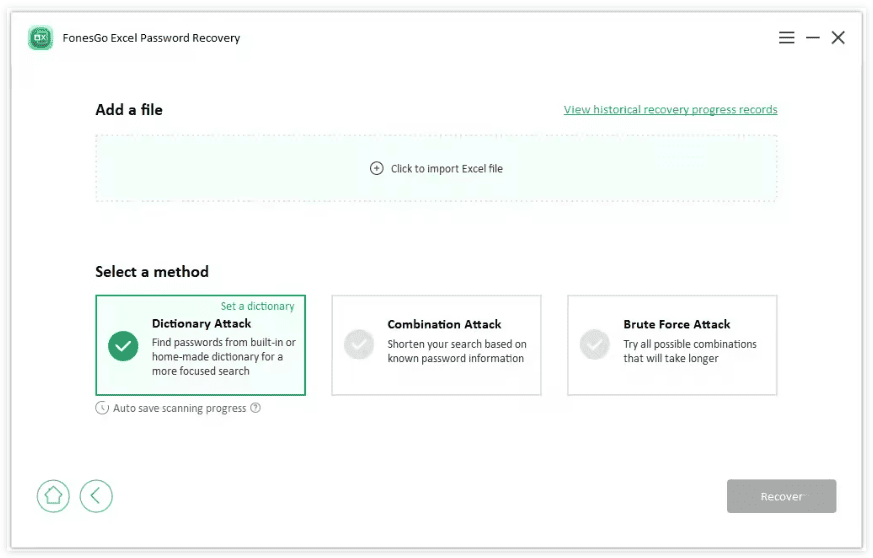873x558 pixels.
Task: Click the Brute Force Attack title
Action: point(676,324)
